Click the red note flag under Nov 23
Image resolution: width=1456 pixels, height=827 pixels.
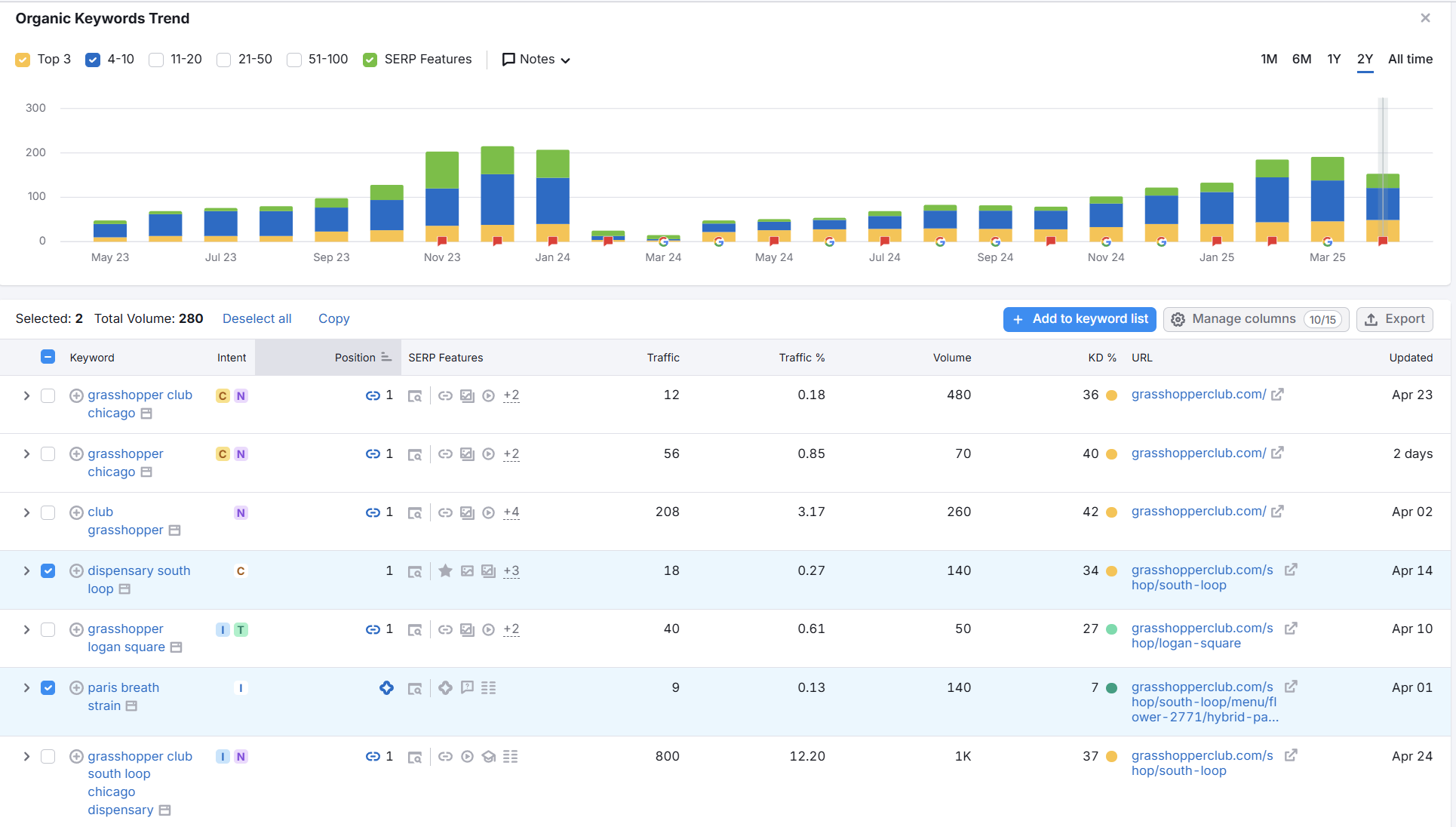point(442,241)
